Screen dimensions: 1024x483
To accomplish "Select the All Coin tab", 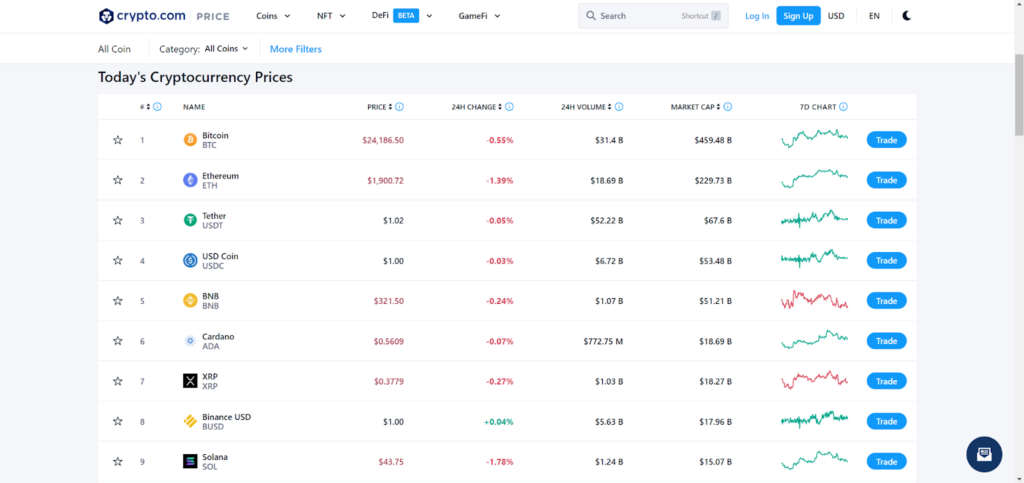I will pos(114,49).
